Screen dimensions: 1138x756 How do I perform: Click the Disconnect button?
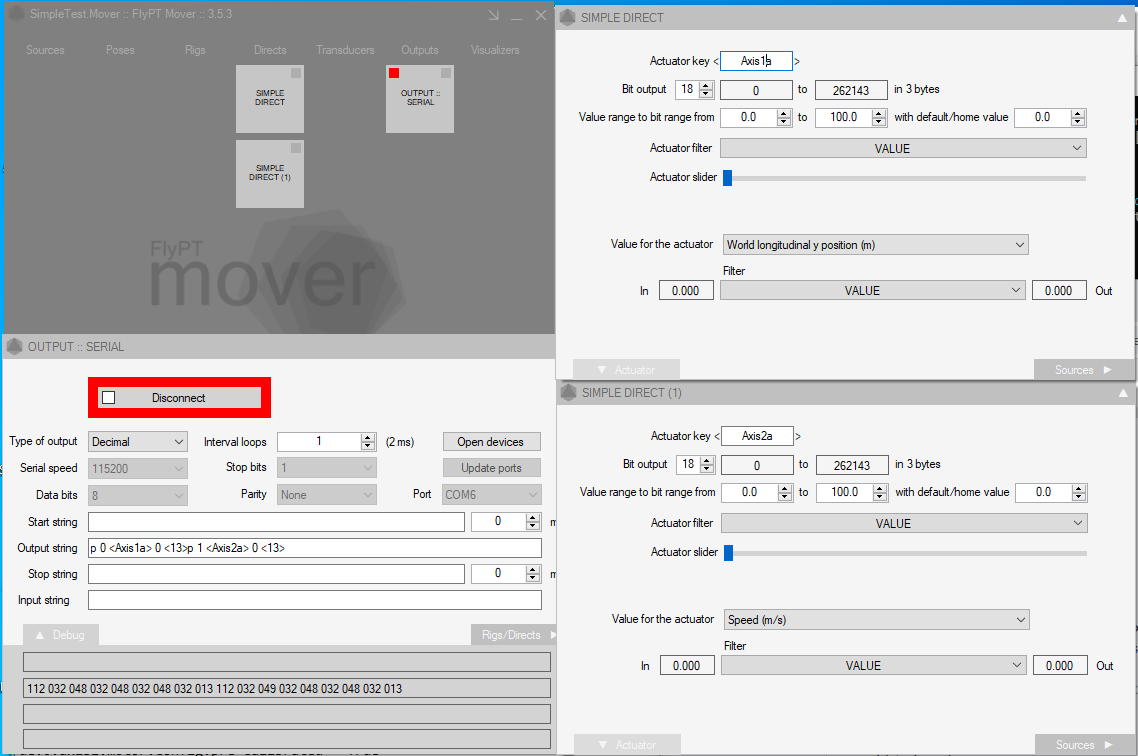point(179,398)
